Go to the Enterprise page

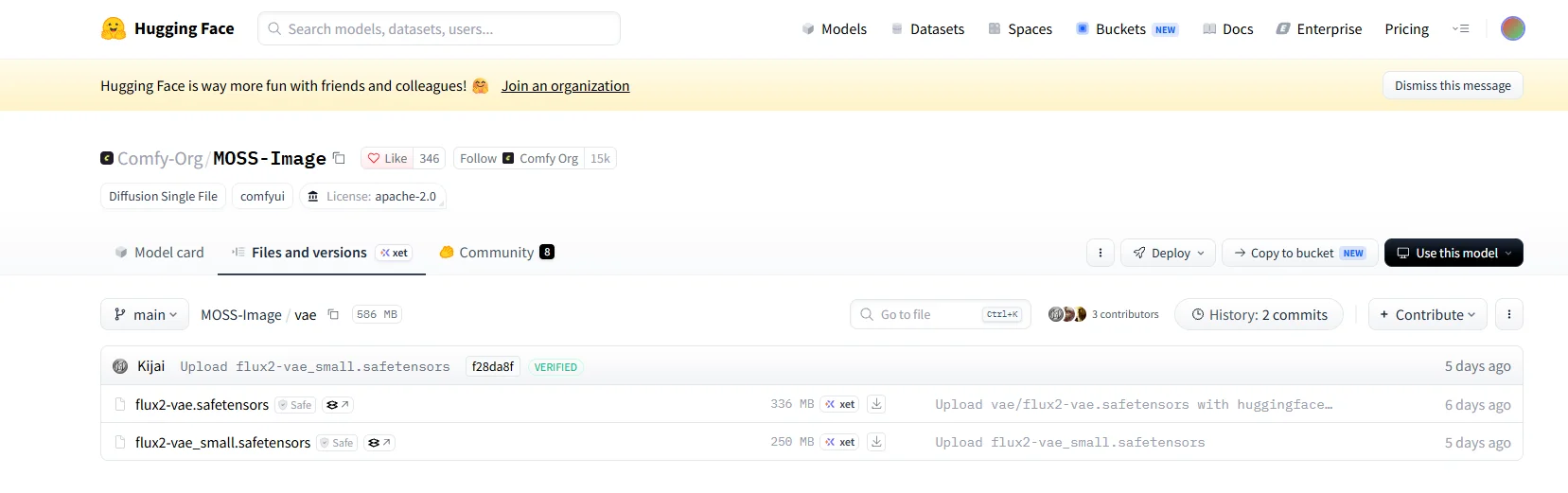1319,29
